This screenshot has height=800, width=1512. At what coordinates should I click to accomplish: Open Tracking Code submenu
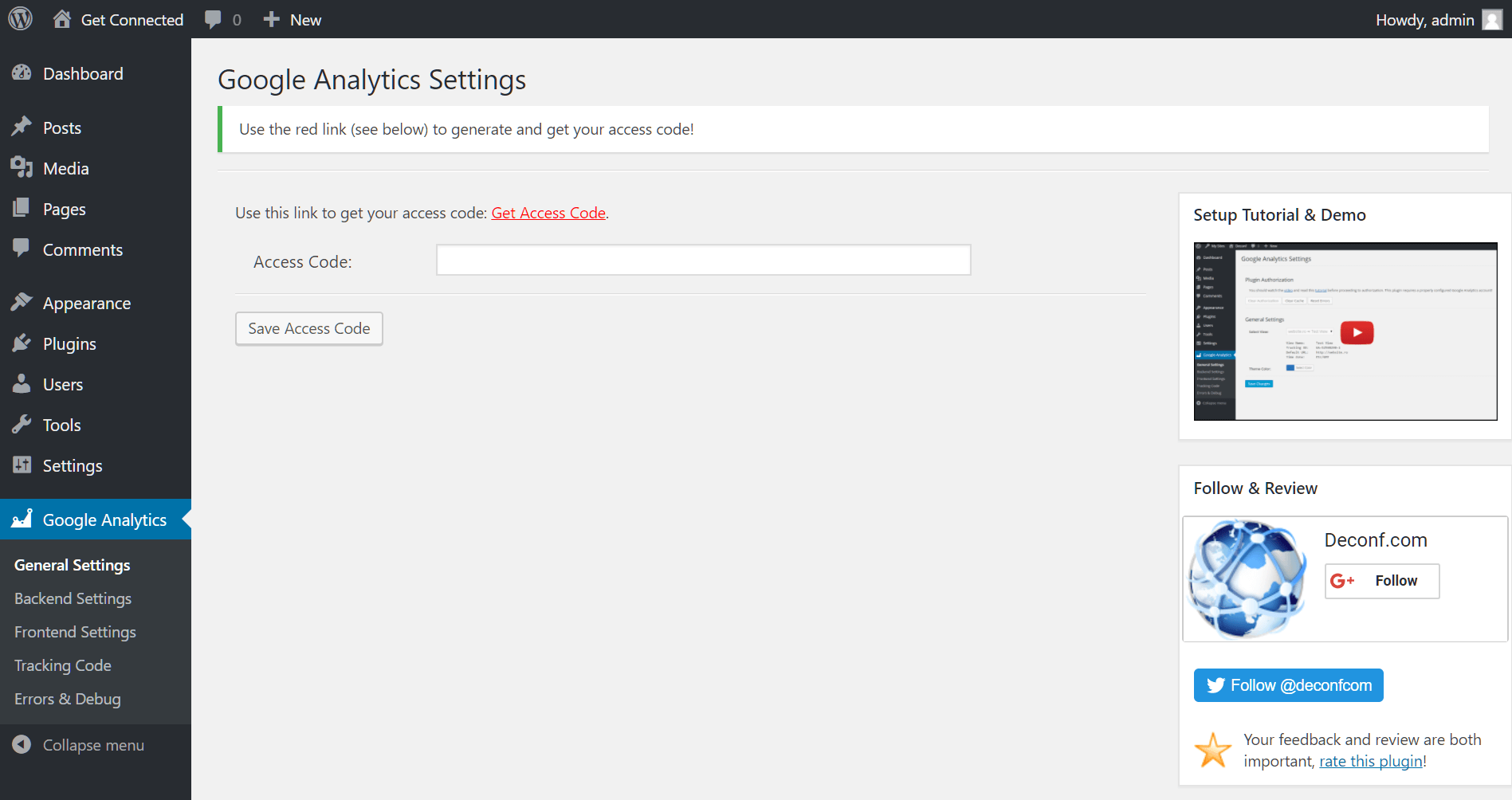coord(63,665)
